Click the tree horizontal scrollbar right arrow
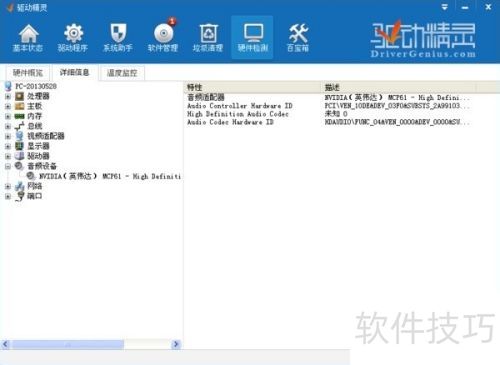The height and width of the screenshot is (365, 500). click(176, 344)
